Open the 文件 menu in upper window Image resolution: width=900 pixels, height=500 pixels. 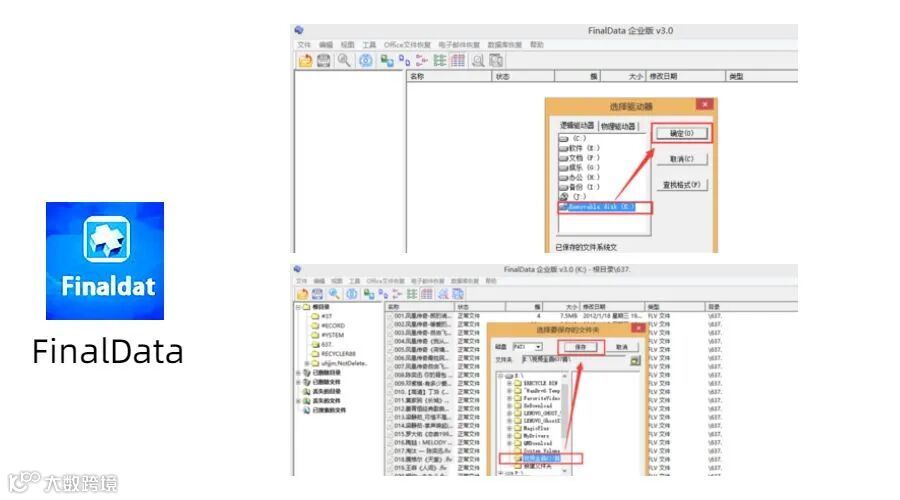[304, 45]
